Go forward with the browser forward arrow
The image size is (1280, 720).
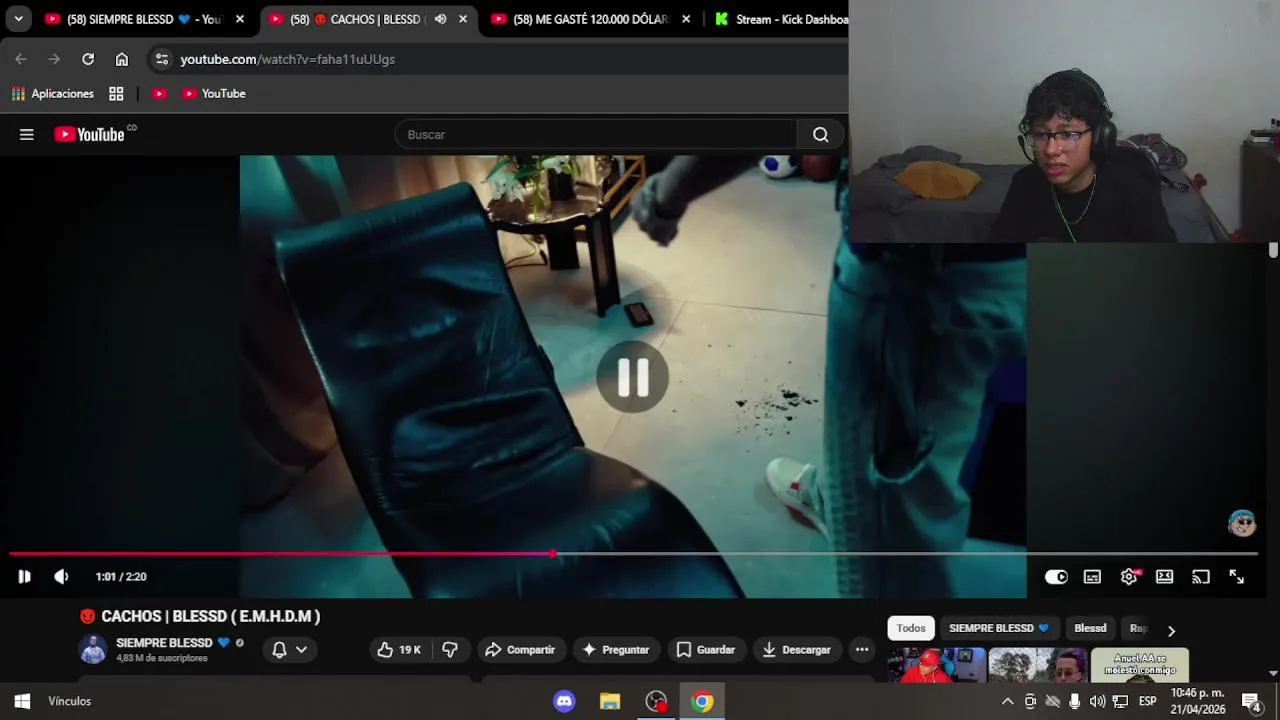point(55,59)
